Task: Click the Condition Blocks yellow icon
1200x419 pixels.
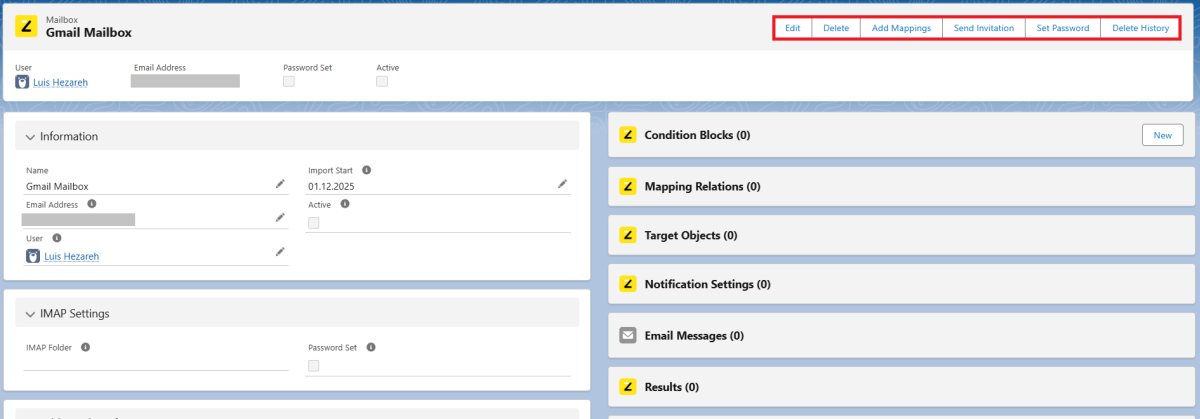Action: [628, 134]
